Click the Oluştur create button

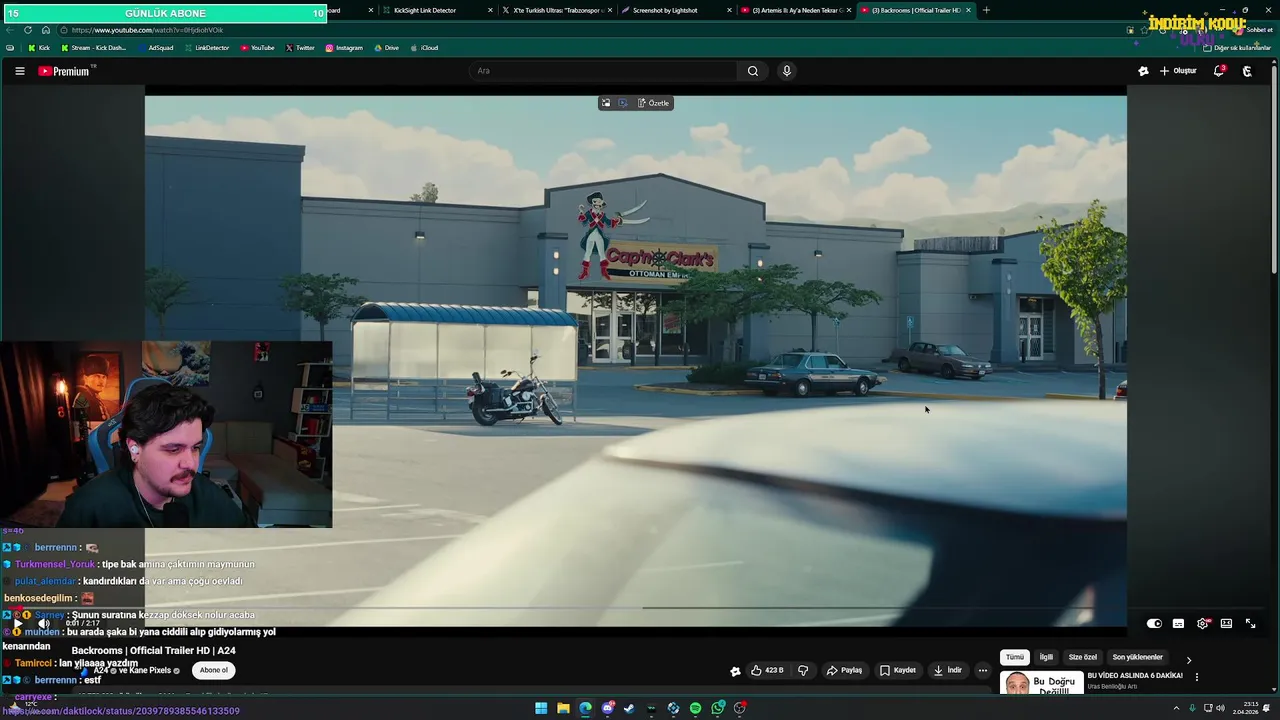[1178, 71]
